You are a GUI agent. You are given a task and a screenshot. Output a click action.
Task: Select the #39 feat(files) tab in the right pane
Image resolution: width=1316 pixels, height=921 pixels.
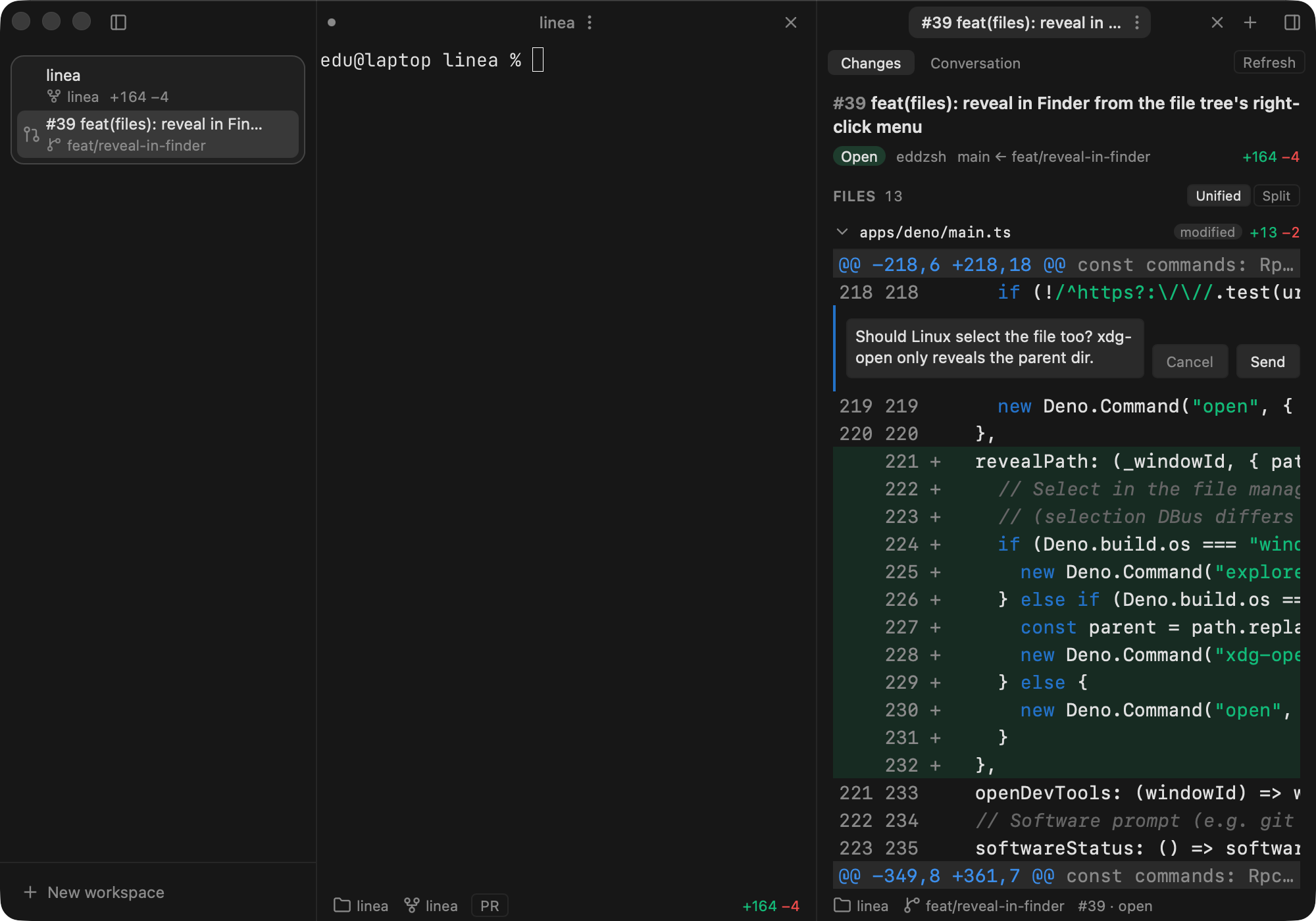pos(1021,22)
